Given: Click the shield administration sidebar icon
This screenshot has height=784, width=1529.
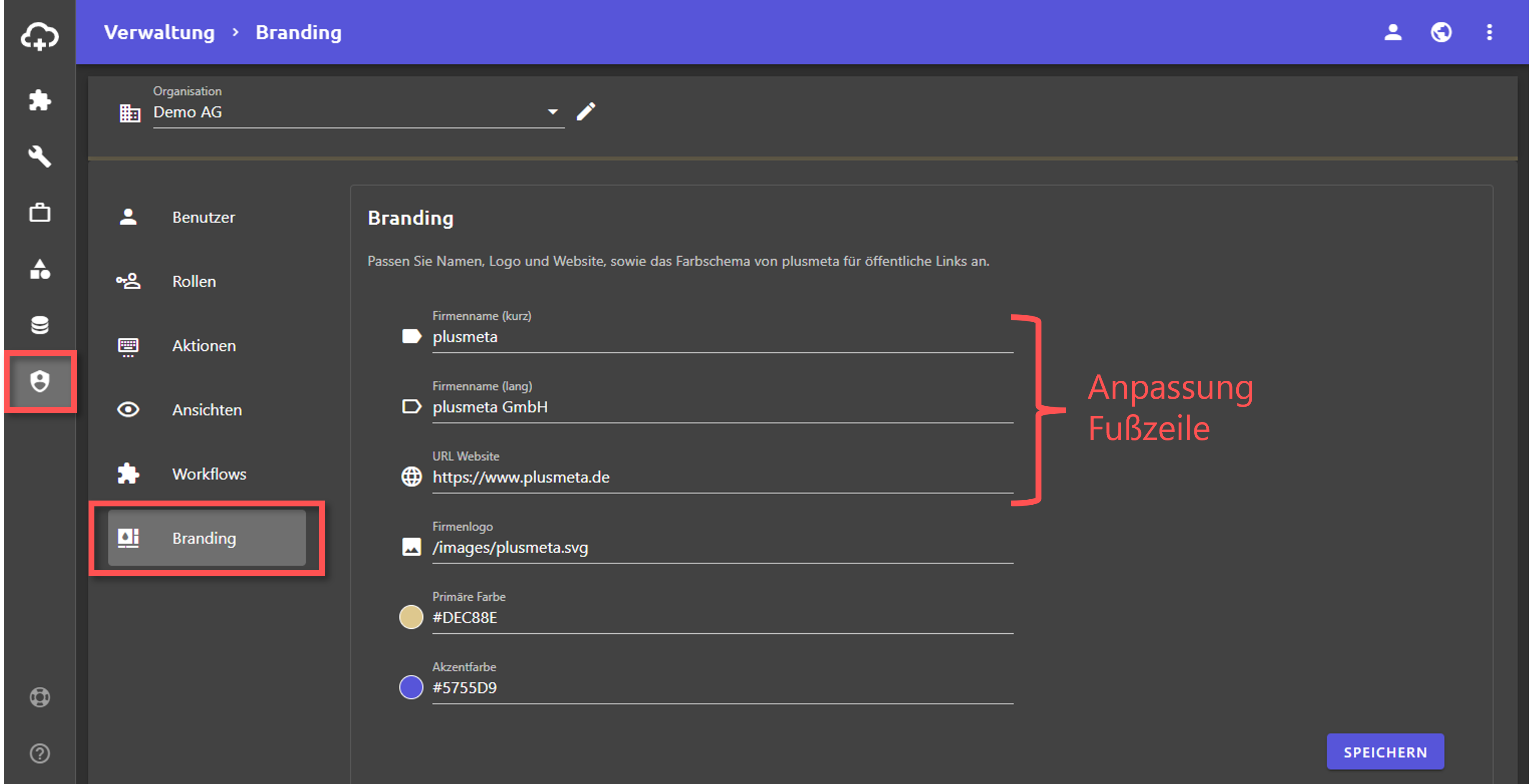Looking at the screenshot, I should click(x=39, y=382).
